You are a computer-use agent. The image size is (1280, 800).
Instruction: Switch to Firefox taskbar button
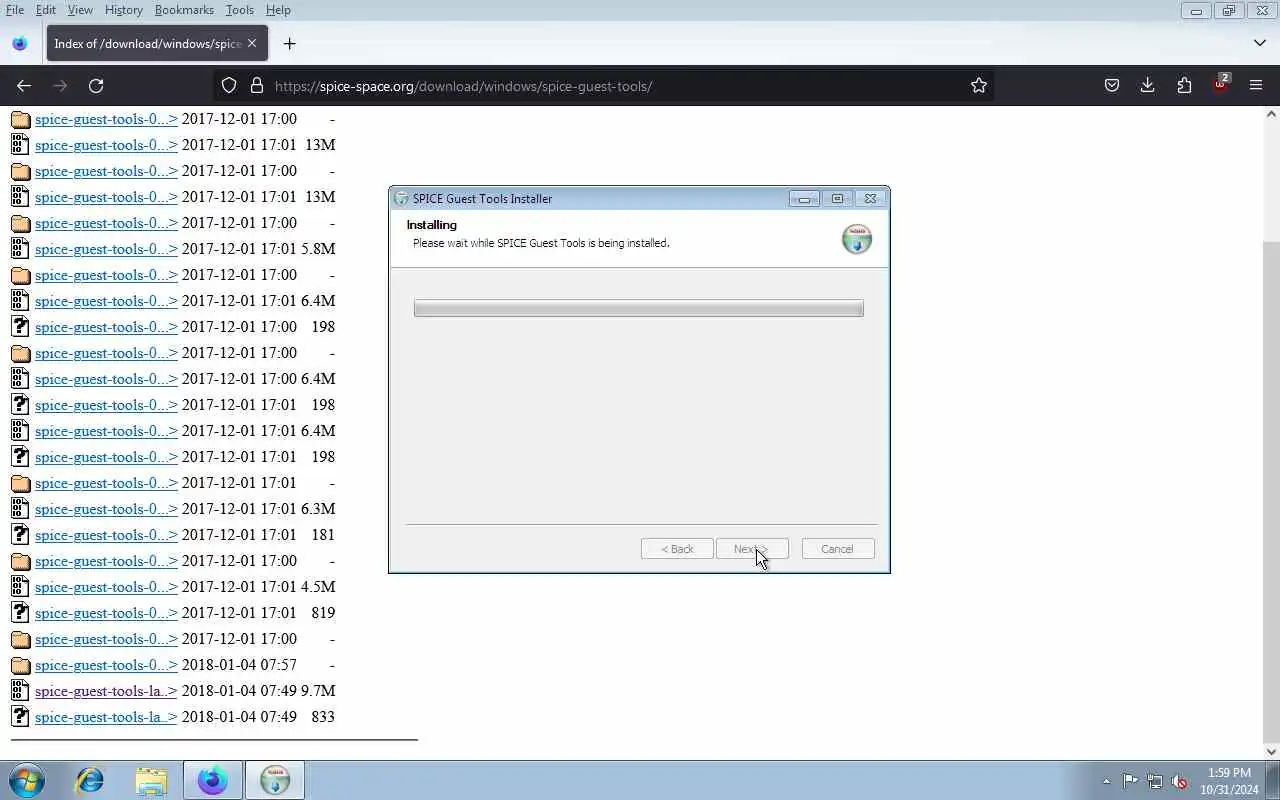coord(212,780)
